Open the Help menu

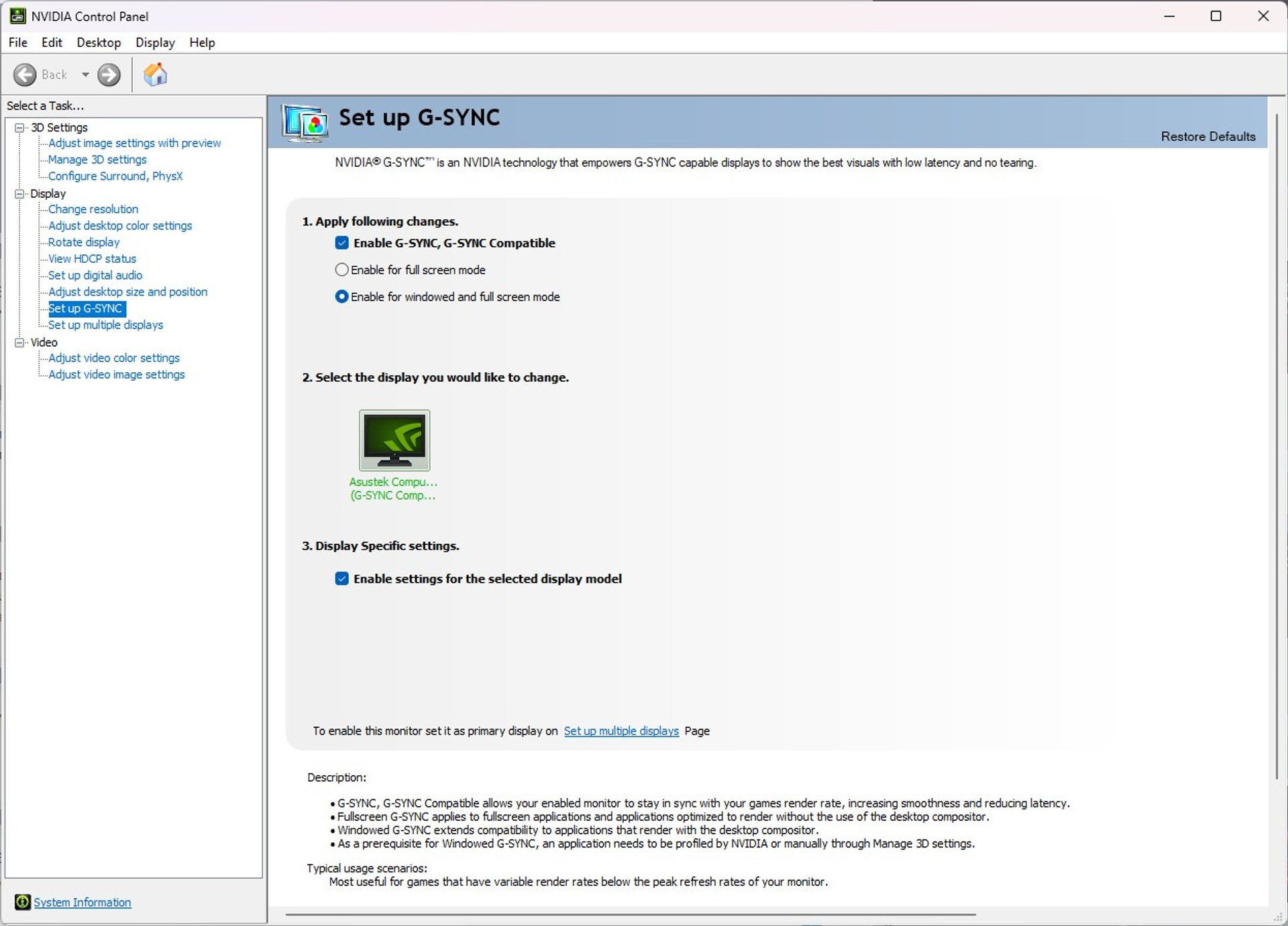point(202,42)
